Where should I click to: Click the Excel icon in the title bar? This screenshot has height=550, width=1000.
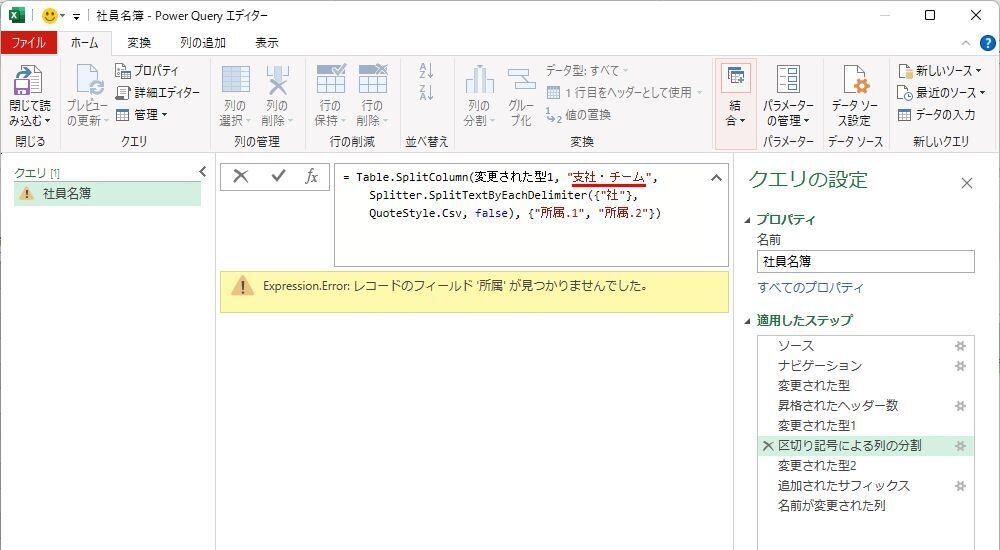pos(17,15)
